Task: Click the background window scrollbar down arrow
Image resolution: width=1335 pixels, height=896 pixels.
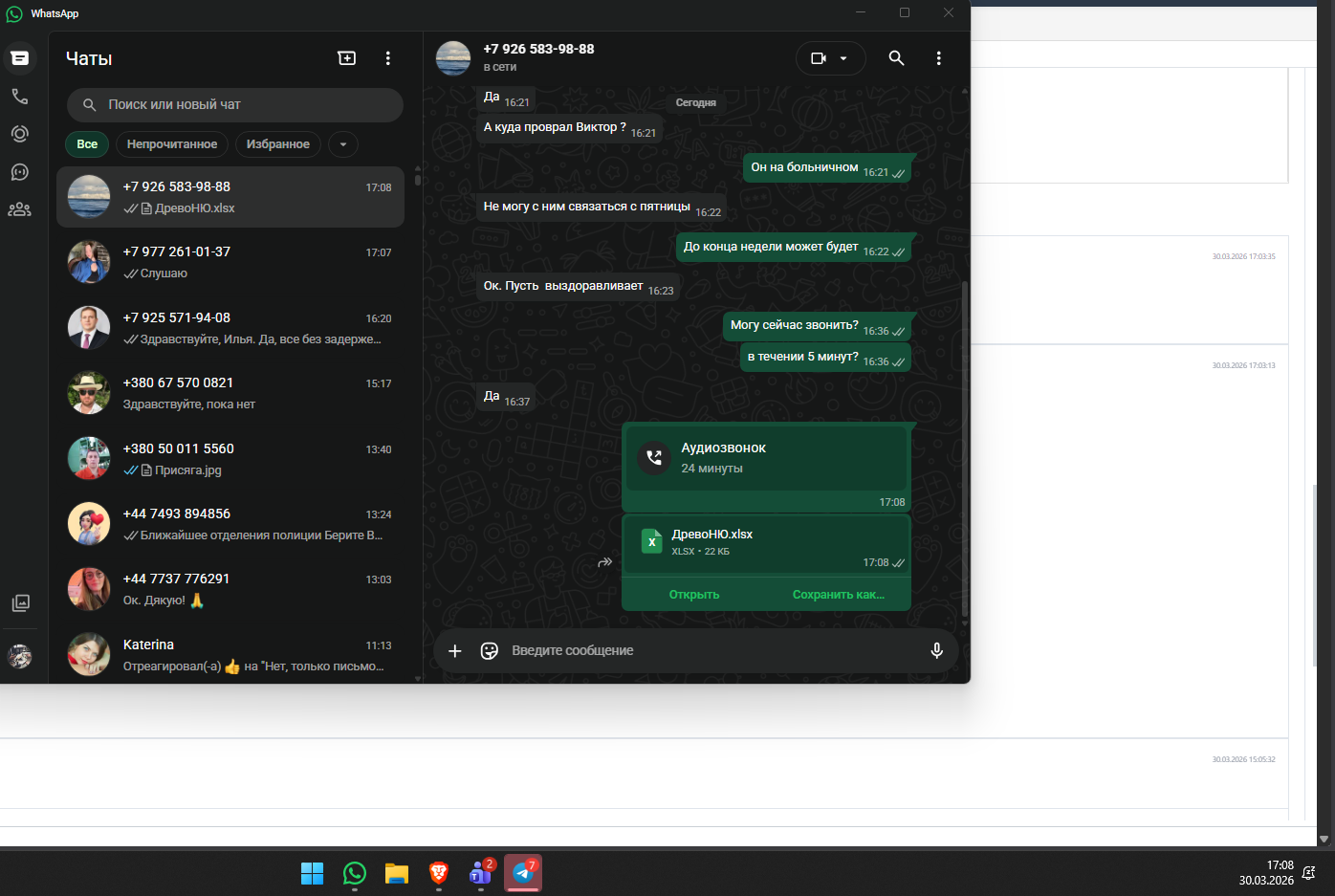Action: pyautogui.click(x=1324, y=840)
